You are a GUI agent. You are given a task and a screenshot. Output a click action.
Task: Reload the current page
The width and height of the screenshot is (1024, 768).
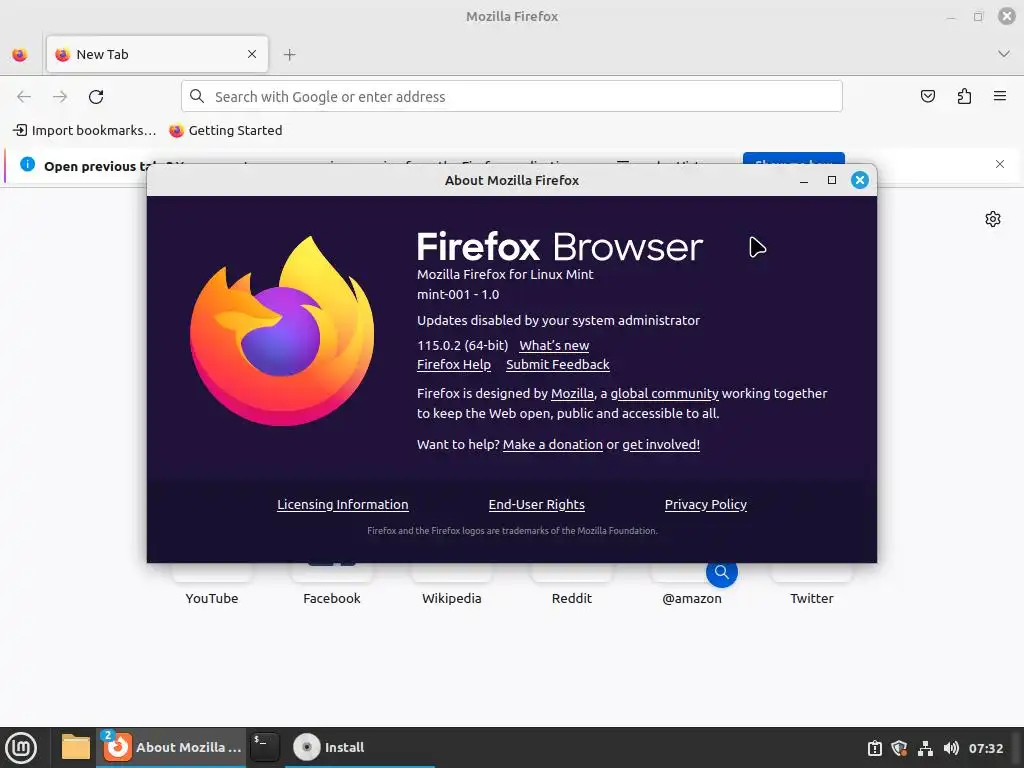tap(96, 97)
